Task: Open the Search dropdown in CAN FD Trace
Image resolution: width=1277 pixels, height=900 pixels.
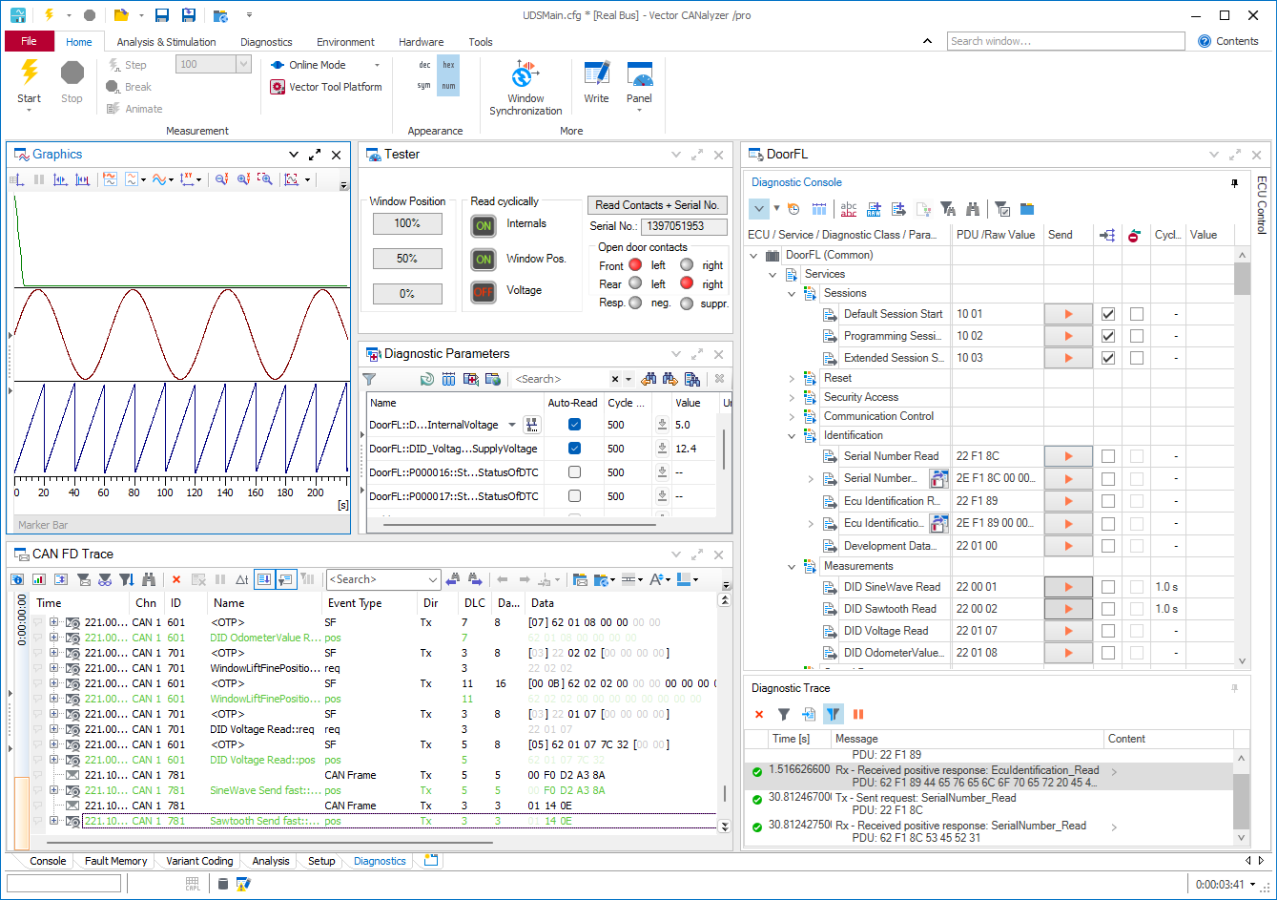Action: 433,580
